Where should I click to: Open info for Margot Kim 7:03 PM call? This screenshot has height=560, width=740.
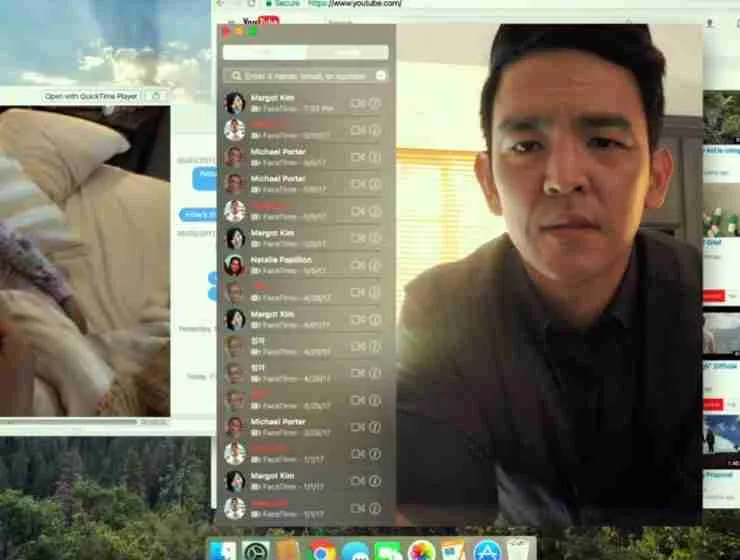click(375, 103)
